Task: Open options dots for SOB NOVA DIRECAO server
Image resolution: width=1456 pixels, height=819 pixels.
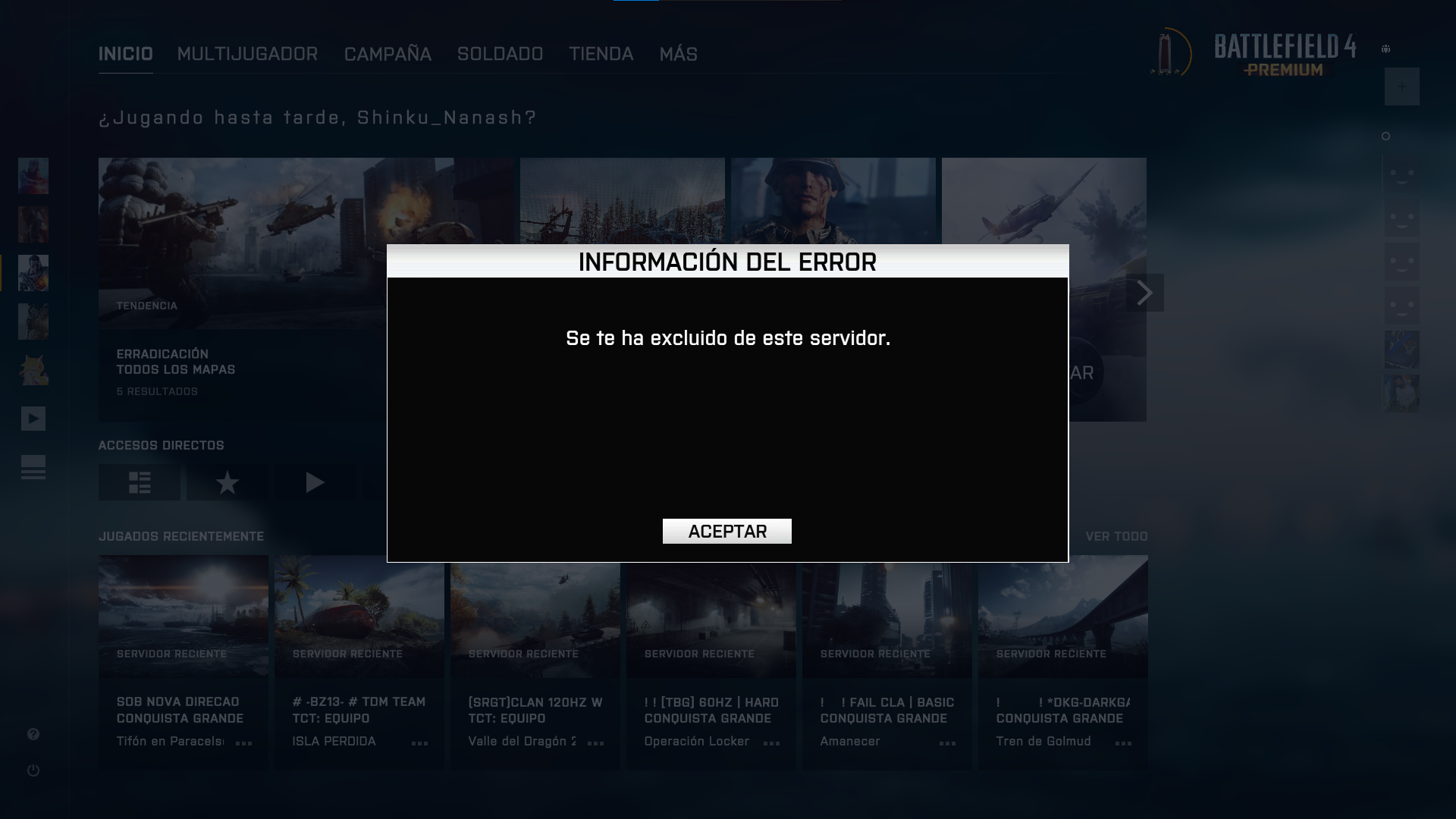Action: click(x=243, y=743)
